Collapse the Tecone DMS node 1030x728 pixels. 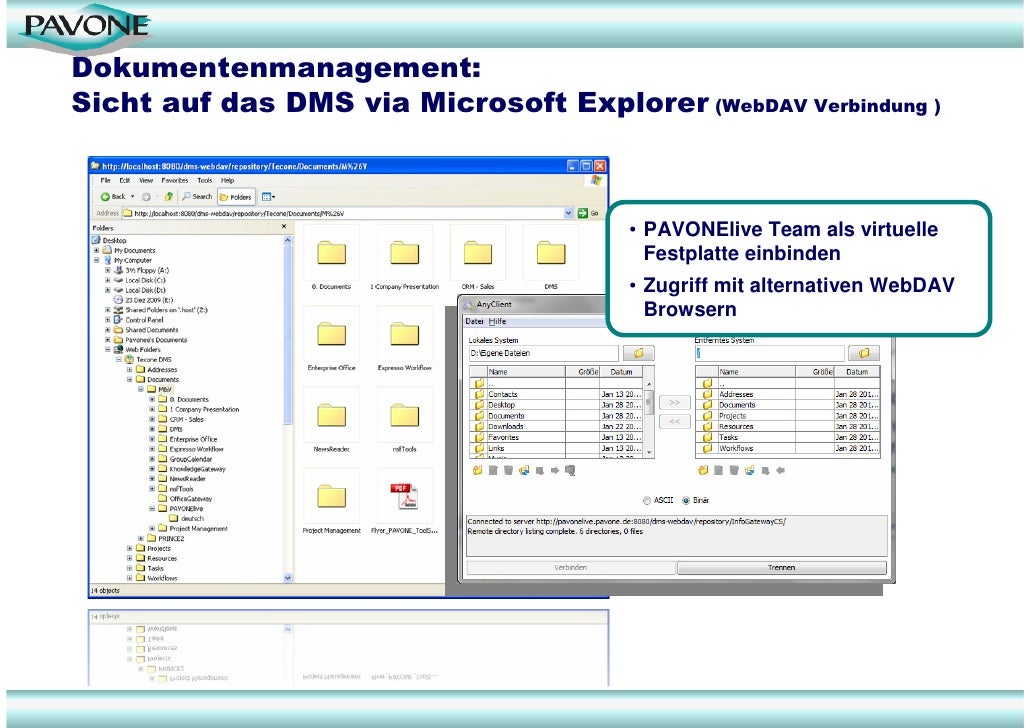(x=119, y=359)
